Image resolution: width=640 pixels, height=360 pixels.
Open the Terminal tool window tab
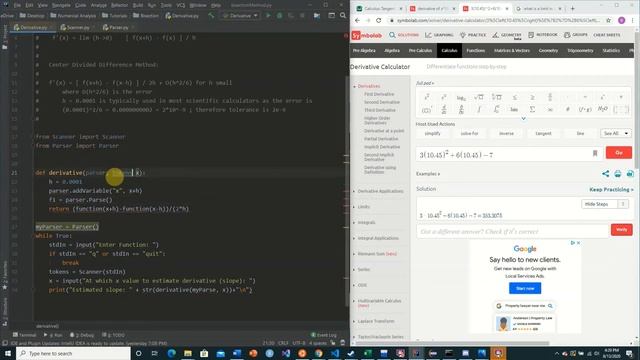(24, 335)
